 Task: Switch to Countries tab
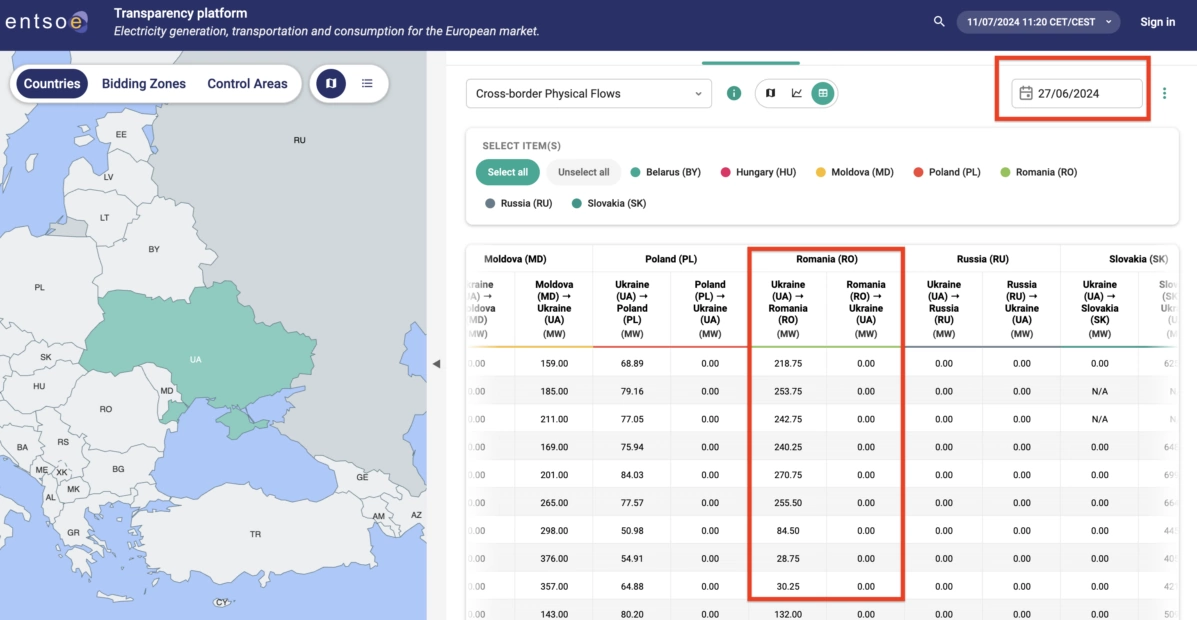[x=52, y=84]
